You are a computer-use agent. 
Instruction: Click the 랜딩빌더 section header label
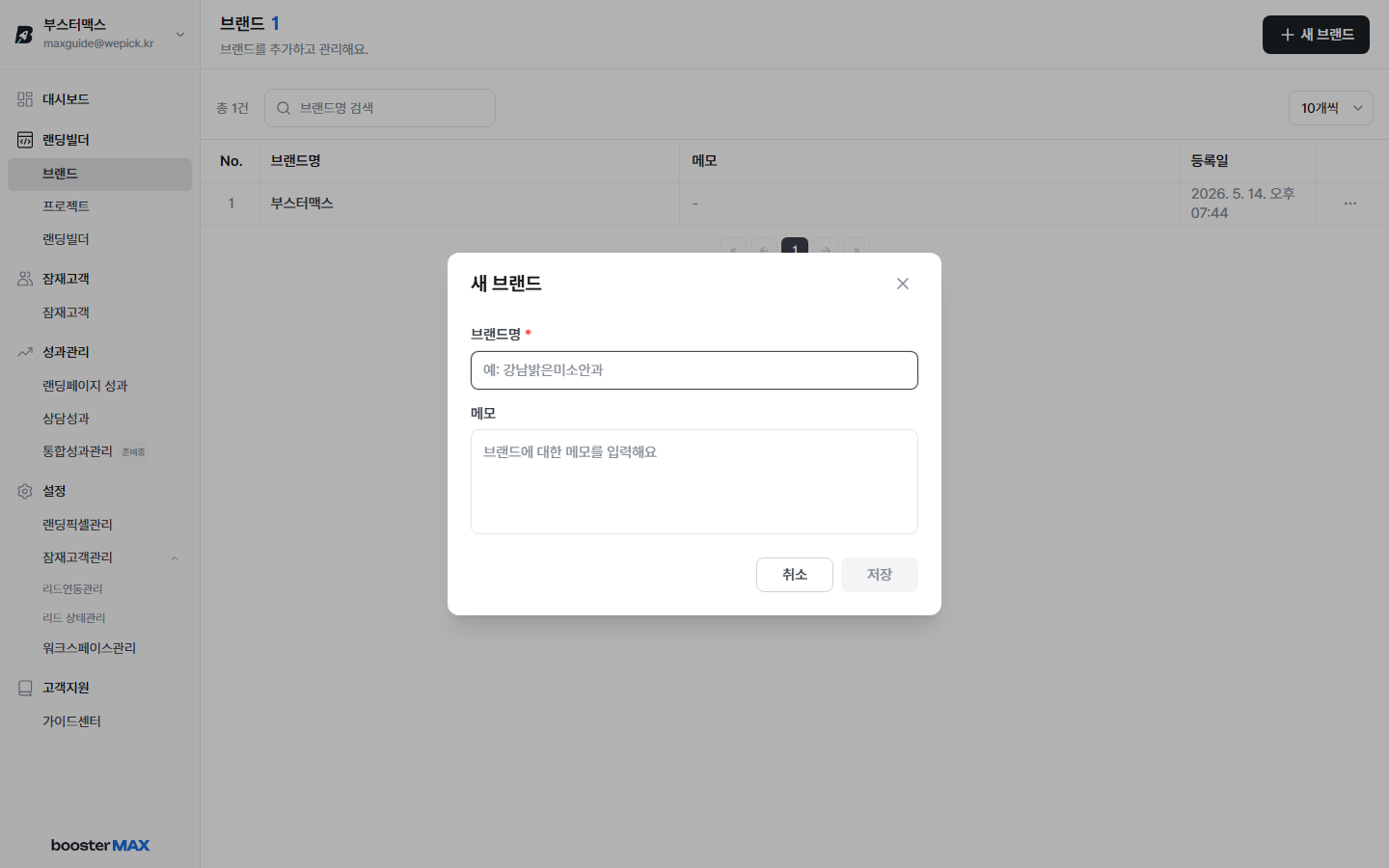click(66, 140)
